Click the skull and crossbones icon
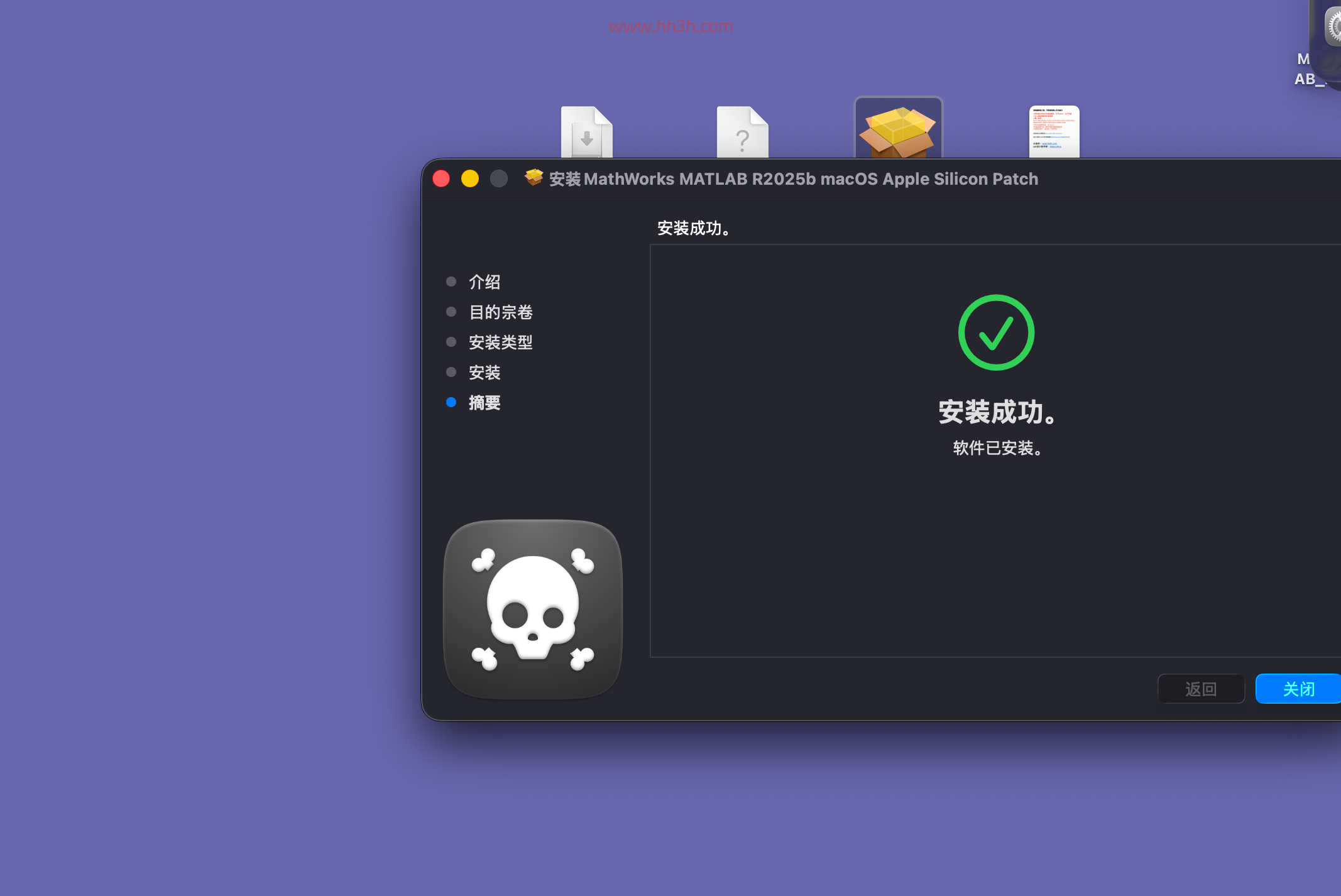 click(533, 609)
